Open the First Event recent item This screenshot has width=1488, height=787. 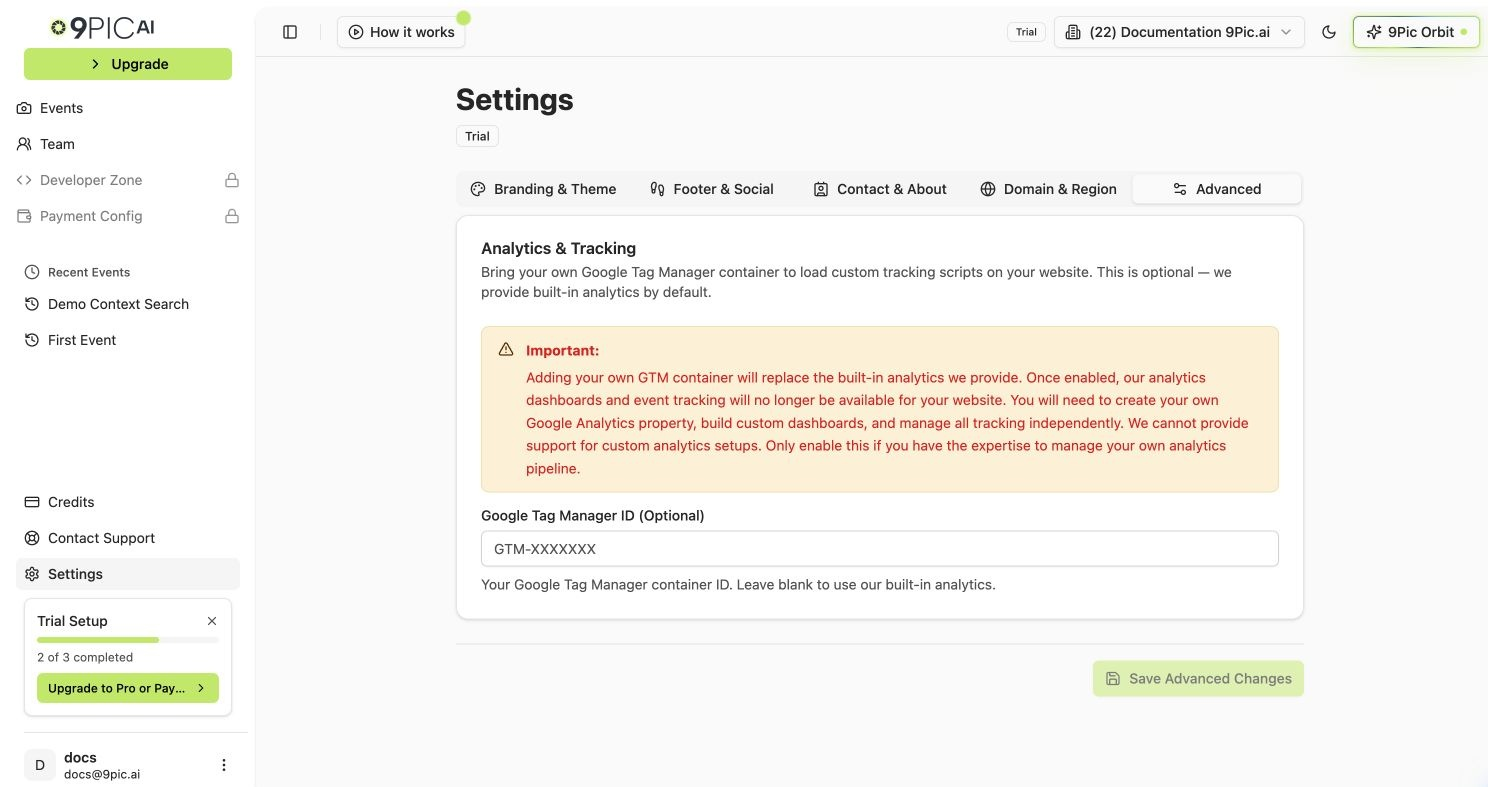coord(128,340)
